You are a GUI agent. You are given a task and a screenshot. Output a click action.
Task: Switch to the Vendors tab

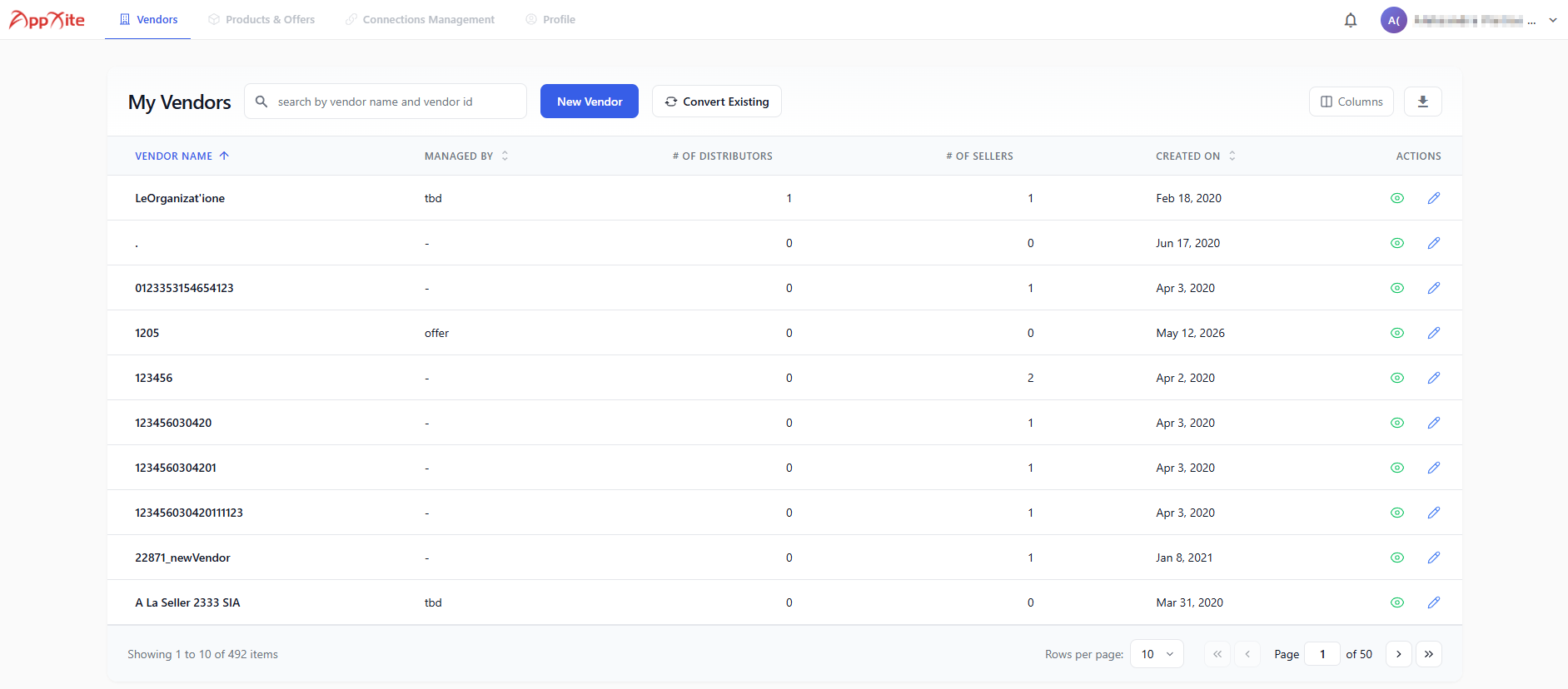point(148,19)
